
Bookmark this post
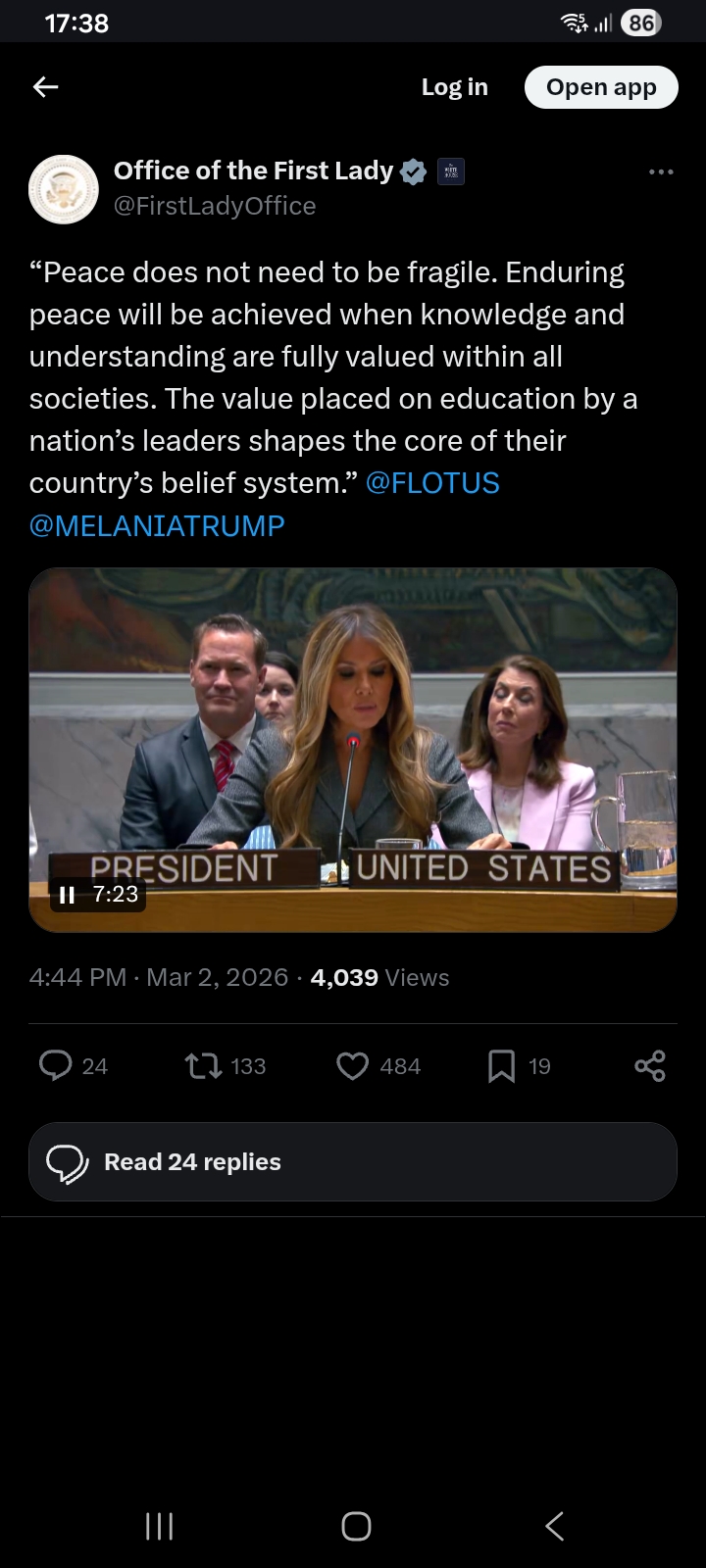[x=501, y=1065]
